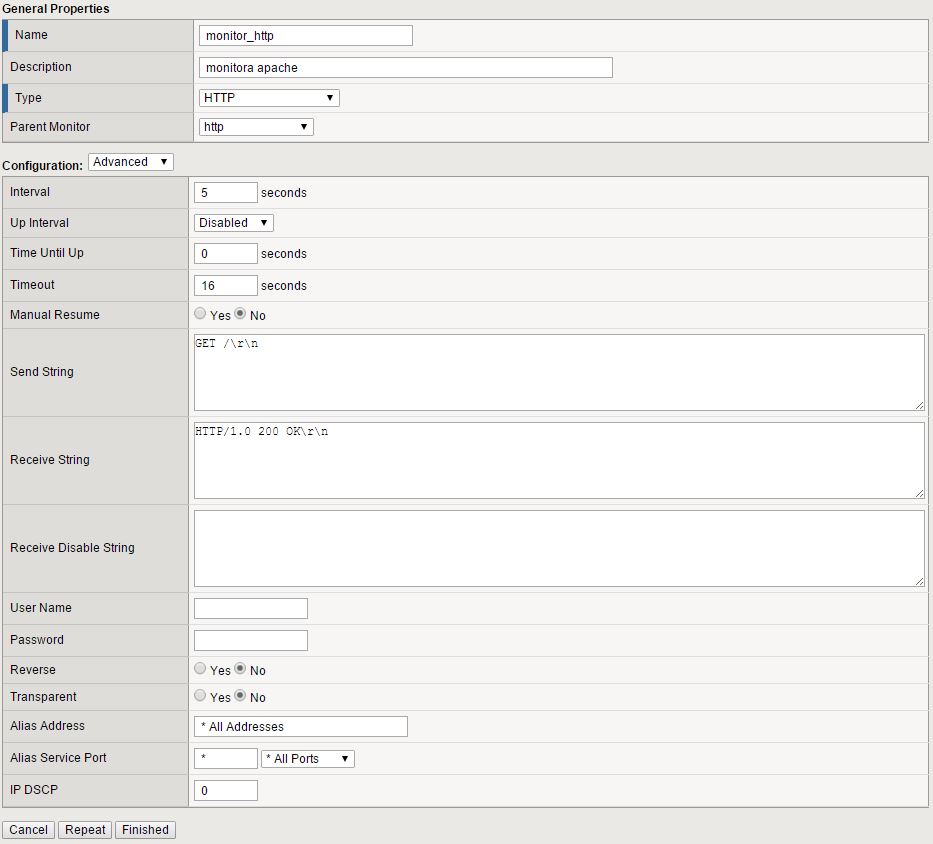Select Yes for Manual Resume
933x844 pixels.
tap(201, 314)
